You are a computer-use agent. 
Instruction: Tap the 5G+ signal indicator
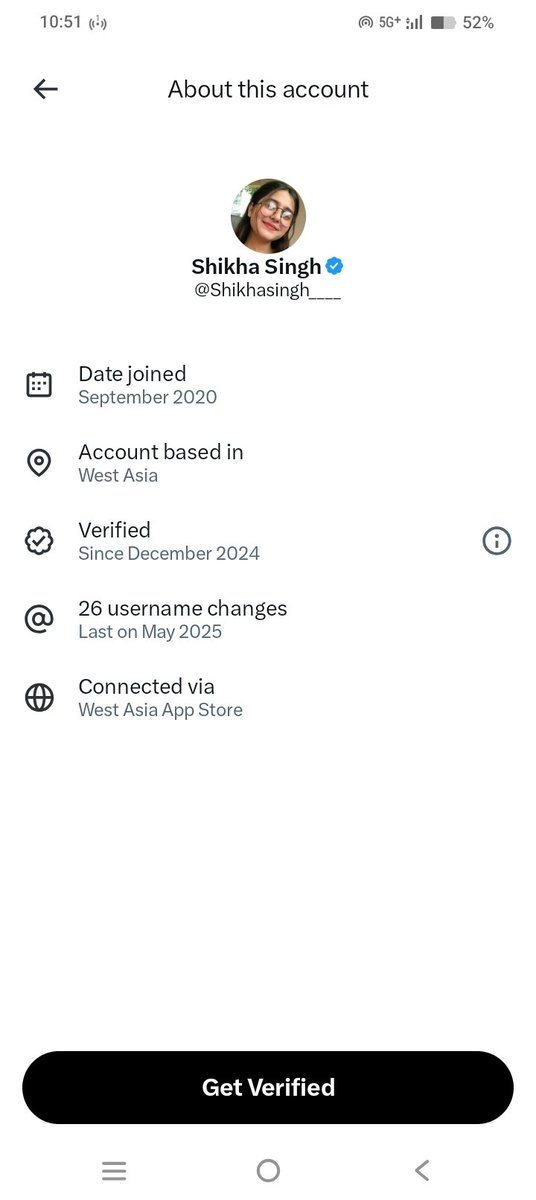(390, 22)
